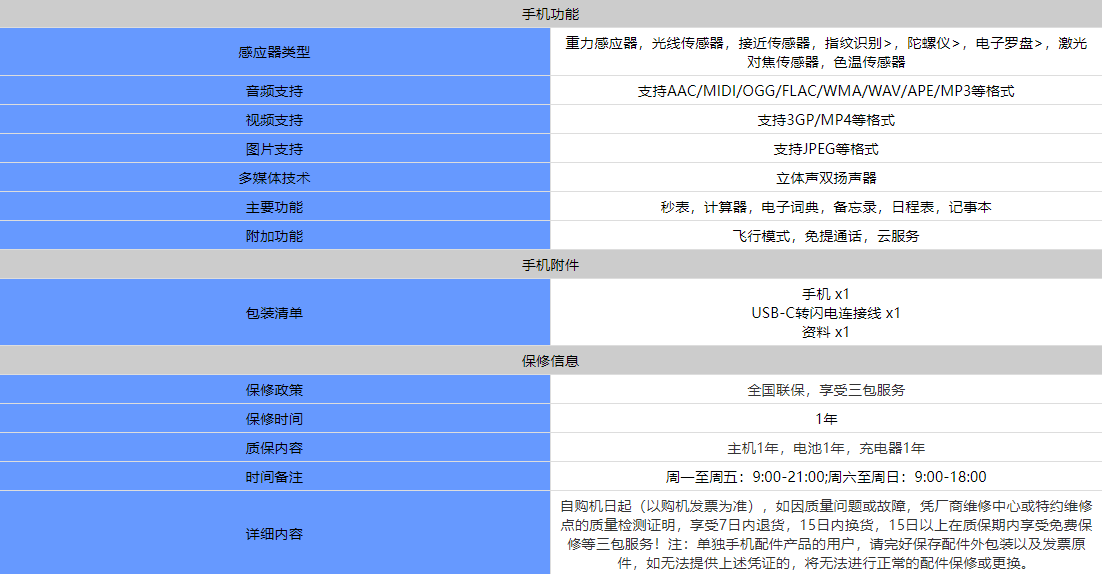Select the 时间备注 row label

[x=274, y=477]
